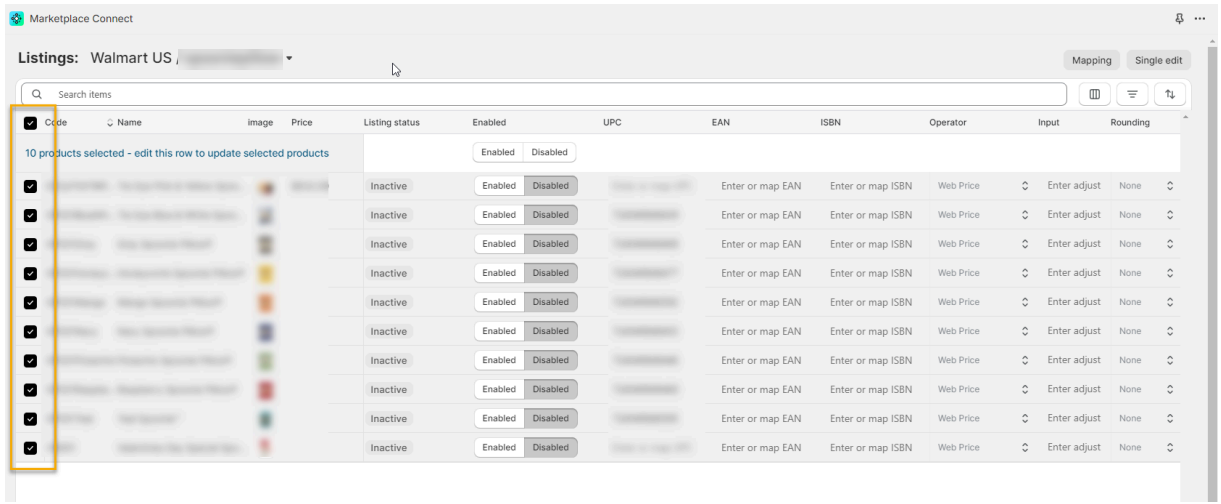Viewport: 1221px width, 504px height.
Task: Open Rounding None dropdown in first product row
Action: 1146,186
